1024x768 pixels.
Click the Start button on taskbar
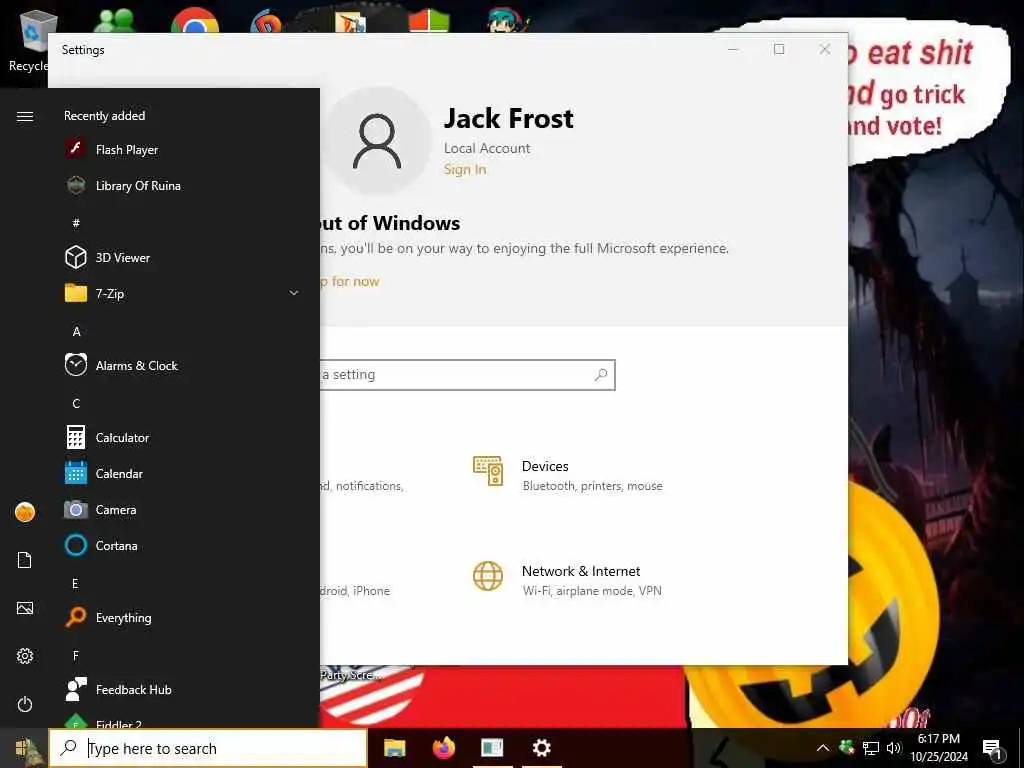pyautogui.click(x=25, y=748)
